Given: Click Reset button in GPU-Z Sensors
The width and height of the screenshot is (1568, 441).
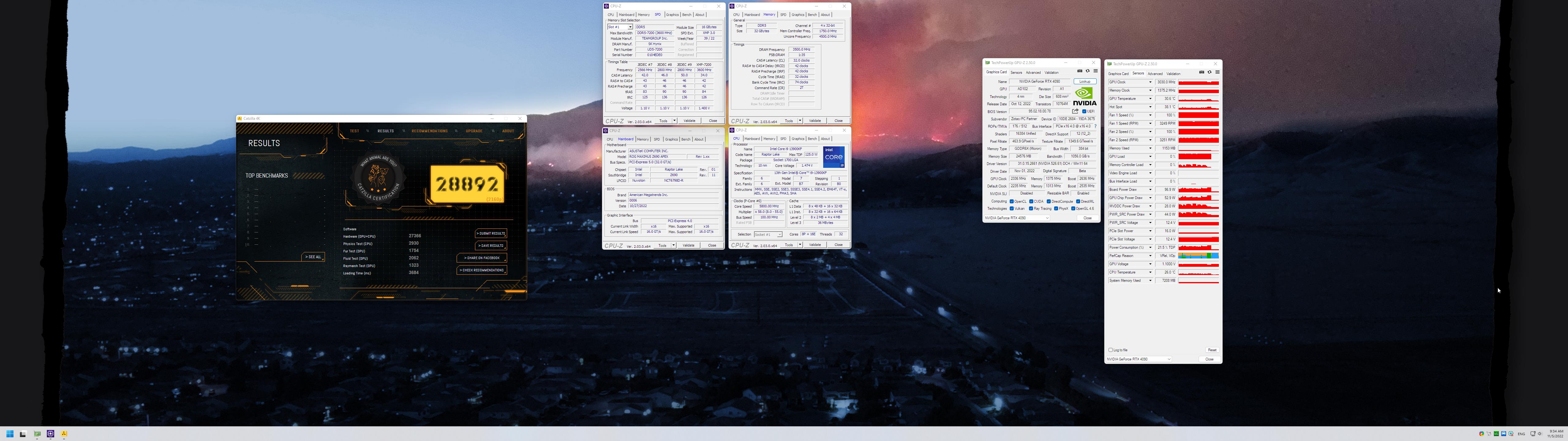Looking at the screenshot, I should pos(1212,350).
